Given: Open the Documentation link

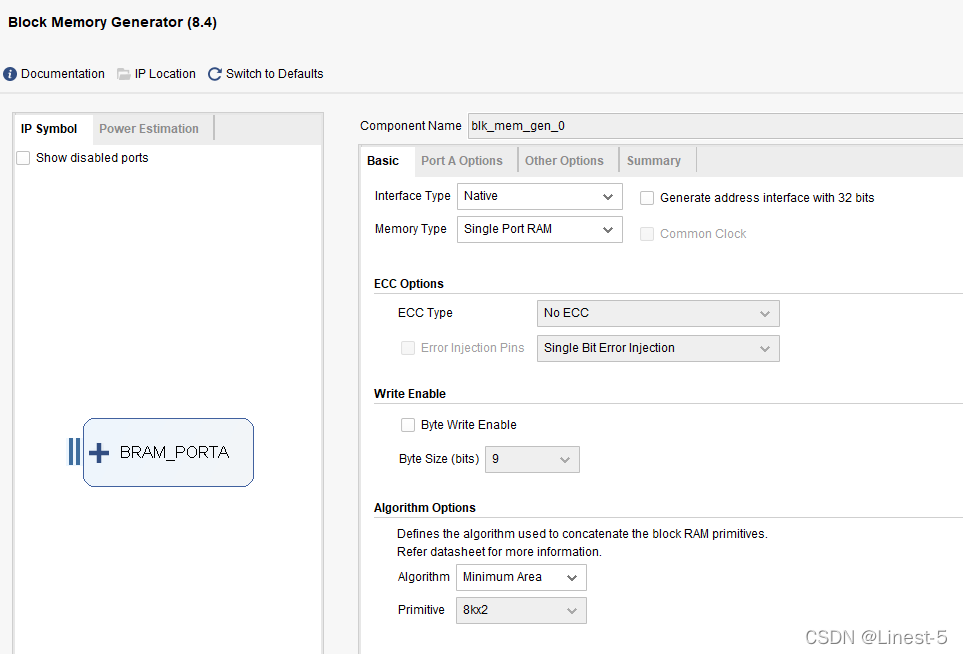Looking at the screenshot, I should pyautogui.click(x=63, y=74).
